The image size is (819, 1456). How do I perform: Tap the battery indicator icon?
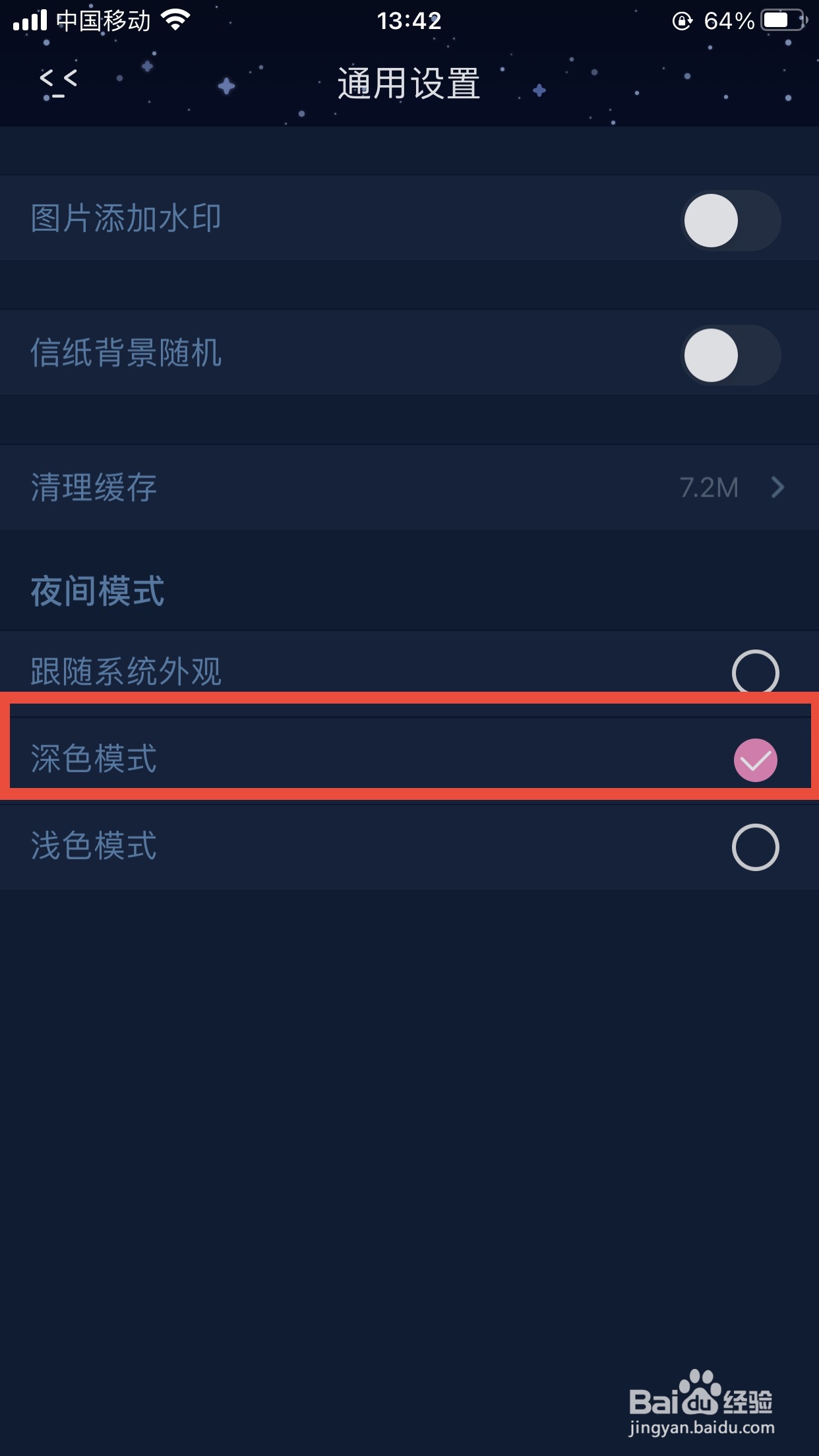click(x=784, y=20)
